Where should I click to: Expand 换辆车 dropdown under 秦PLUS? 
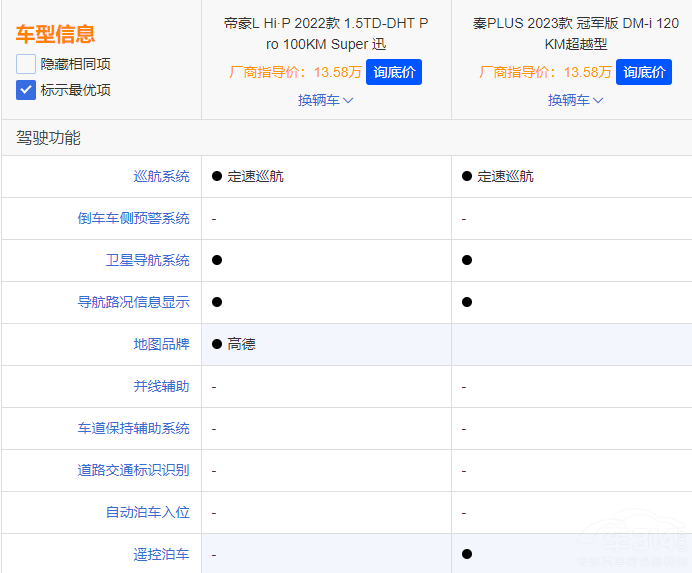(x=576, y=100)
